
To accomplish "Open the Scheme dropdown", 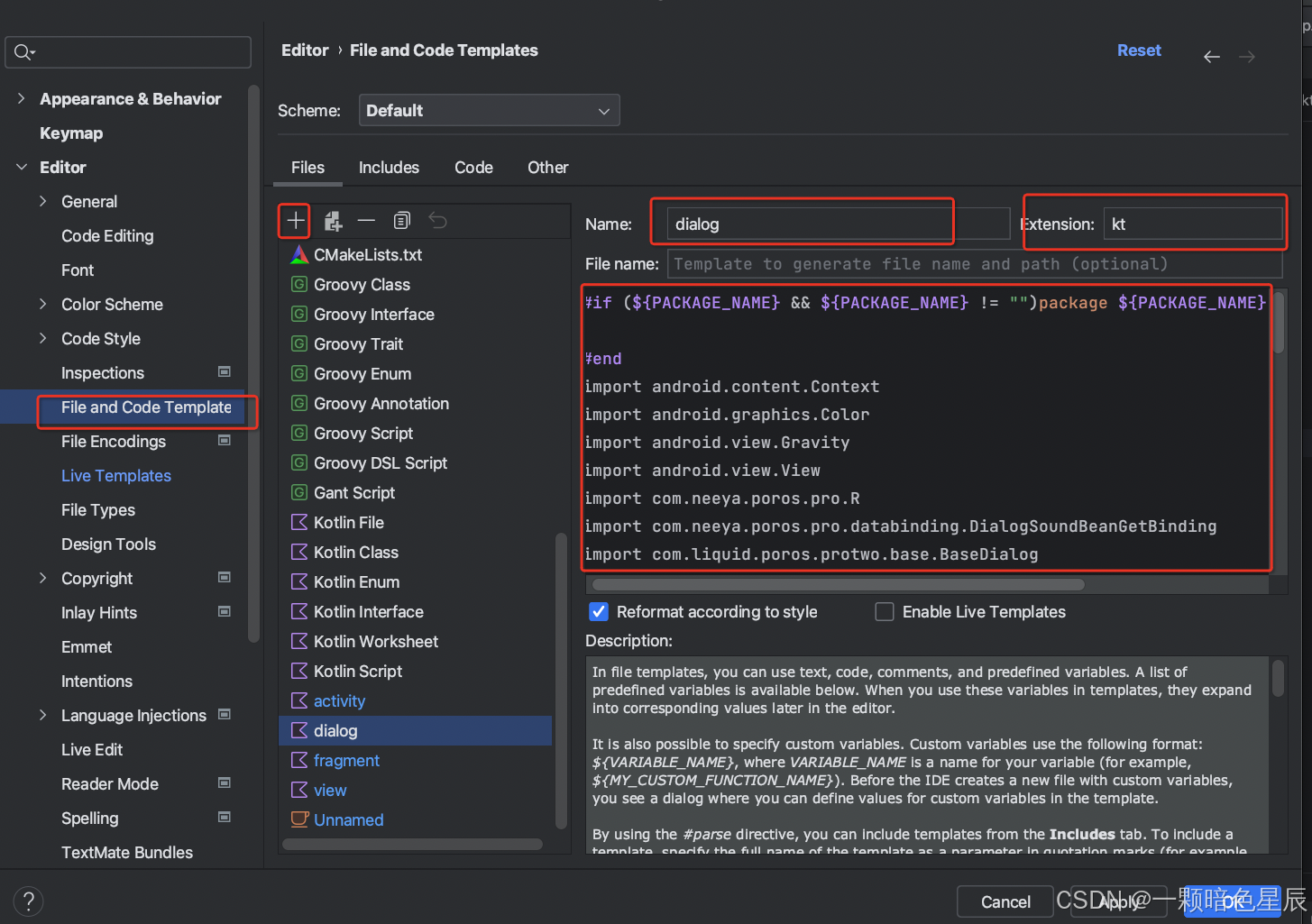I will (489, 111).
